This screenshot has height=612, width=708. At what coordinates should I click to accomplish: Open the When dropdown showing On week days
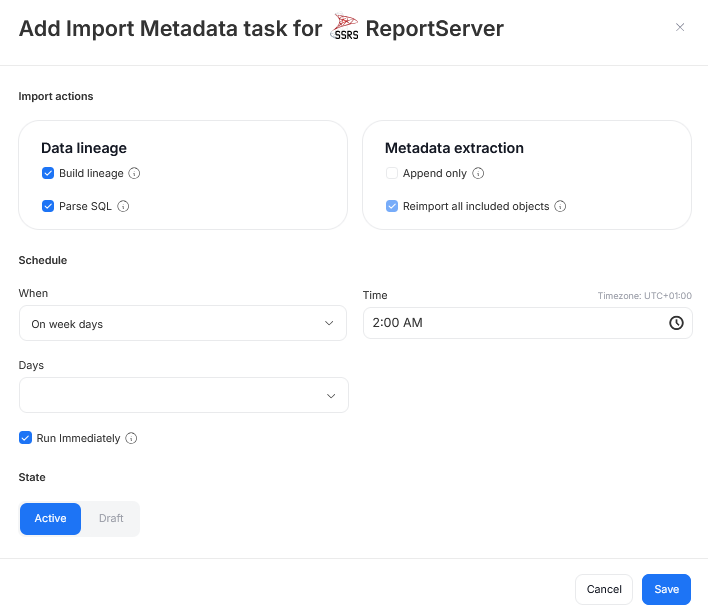click(183, 324)
